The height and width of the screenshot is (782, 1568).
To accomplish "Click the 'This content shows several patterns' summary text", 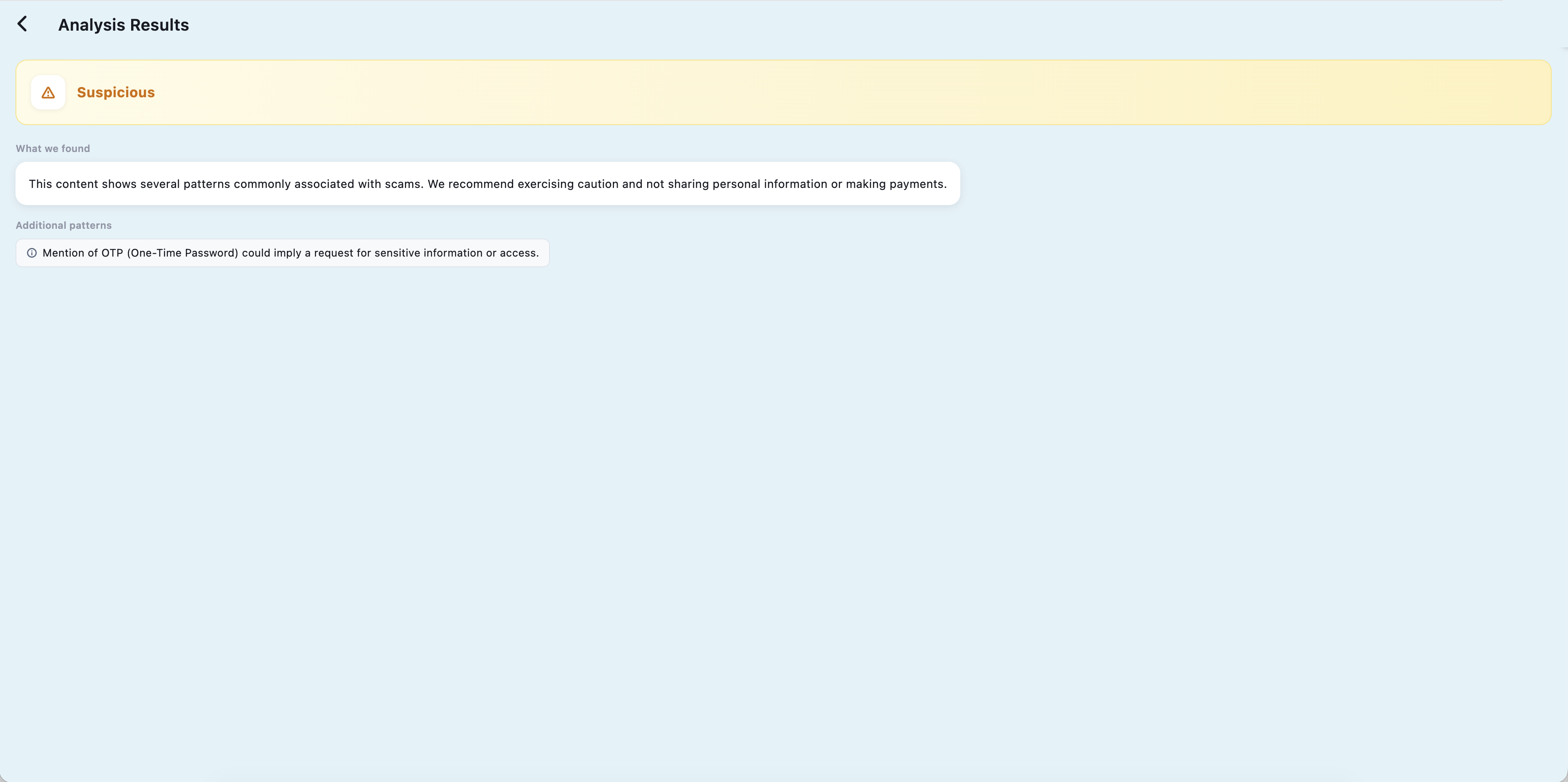I will click(487, 184).
